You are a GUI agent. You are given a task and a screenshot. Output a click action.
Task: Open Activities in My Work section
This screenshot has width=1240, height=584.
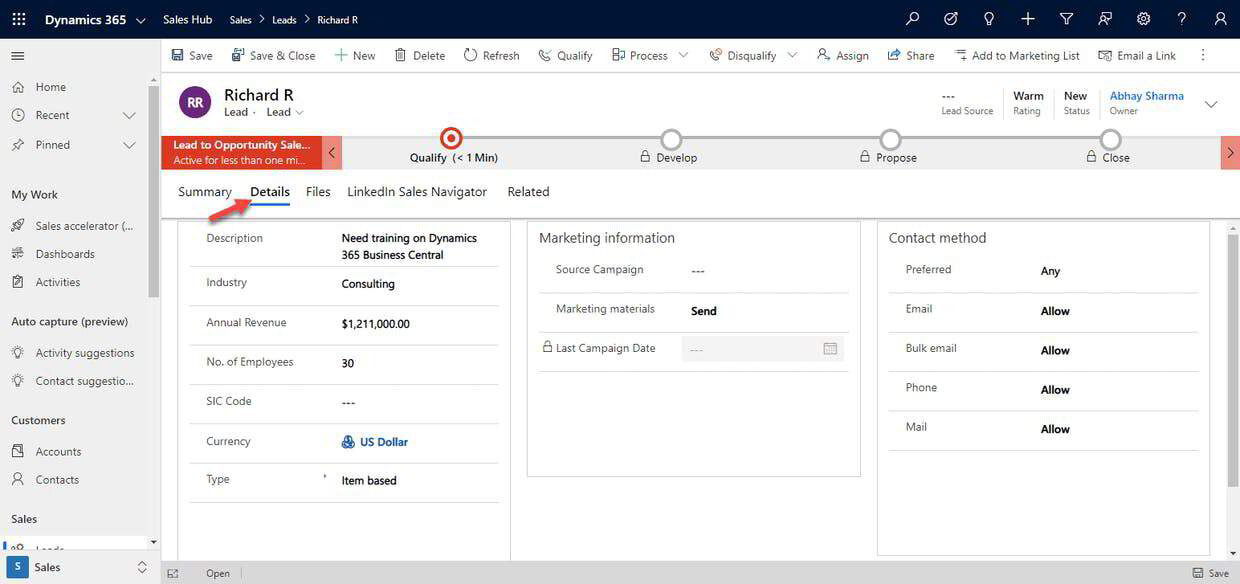pyautogui.click(x=58, y=283)
